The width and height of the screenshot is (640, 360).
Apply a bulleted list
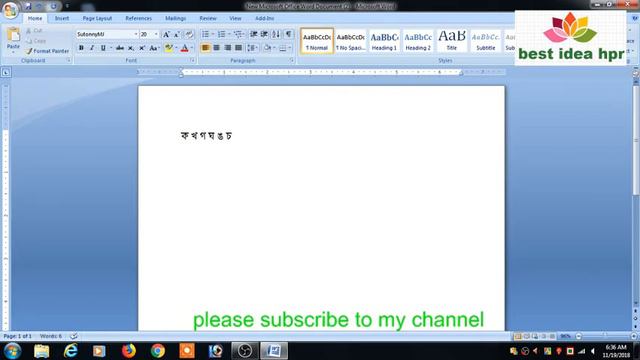pos(205,34)
